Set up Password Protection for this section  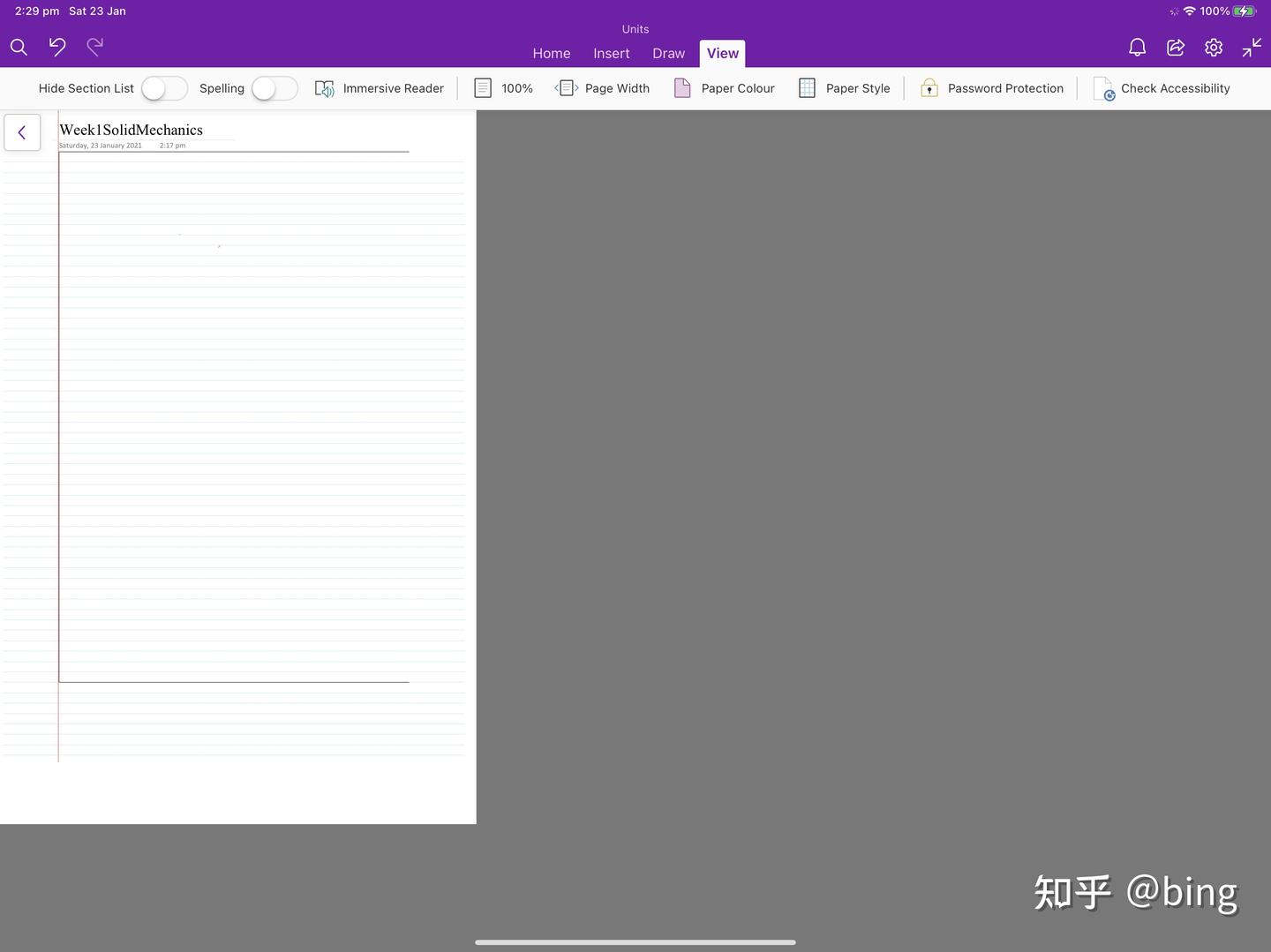(991, 88)
